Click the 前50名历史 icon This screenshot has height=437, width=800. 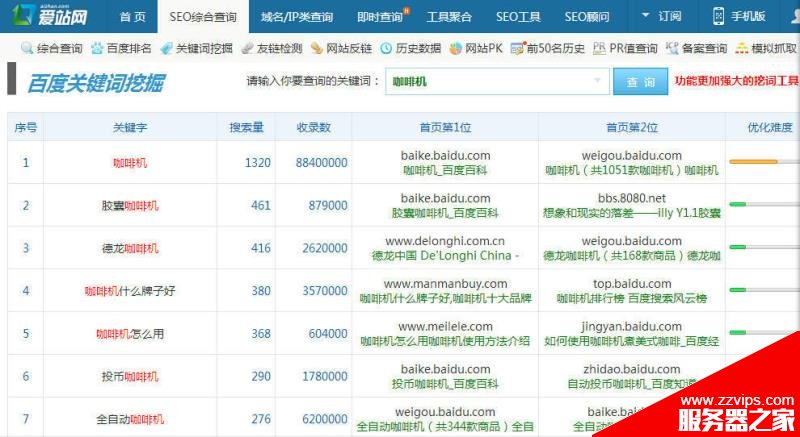click(x=517, y=48)
